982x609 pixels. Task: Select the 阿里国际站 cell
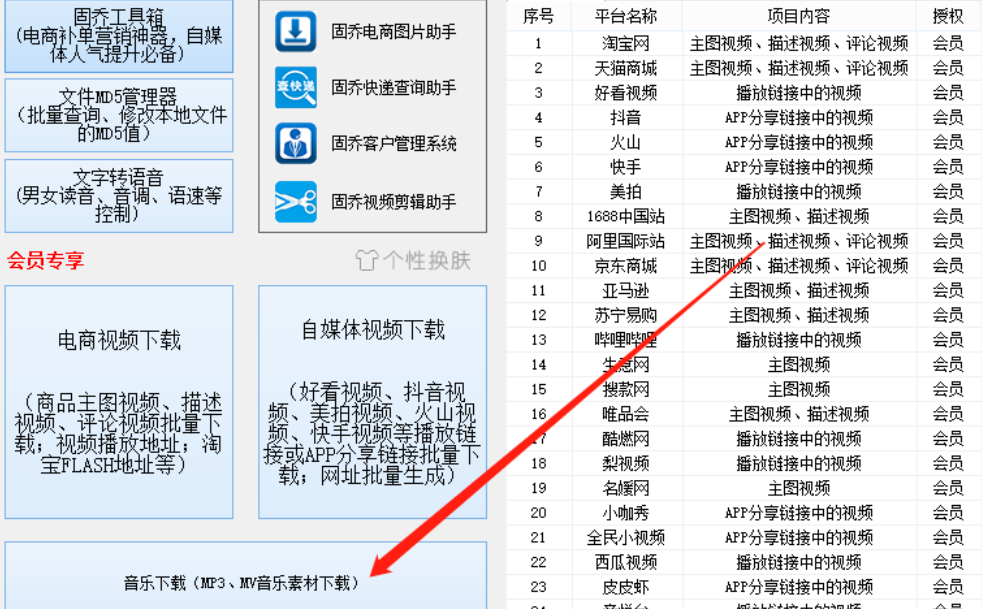626,241
